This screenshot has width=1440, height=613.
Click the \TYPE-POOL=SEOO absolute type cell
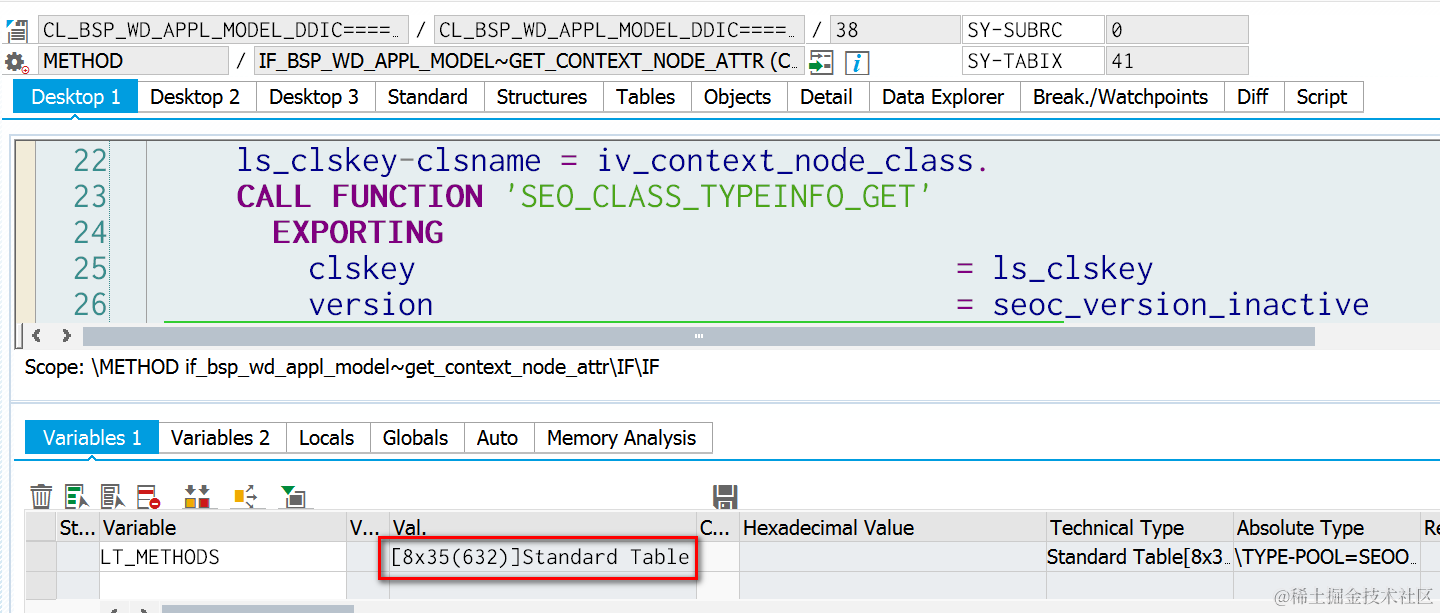click(1326, 557)
